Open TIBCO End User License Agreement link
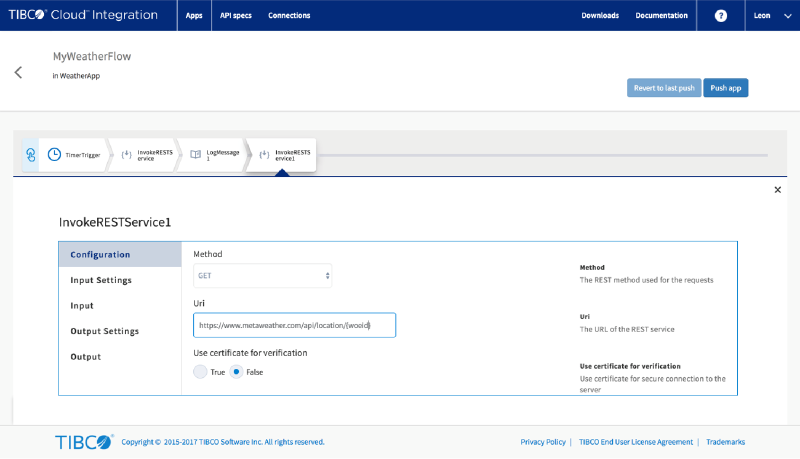This screenshot has width=800, height=459. pyautogui.click(x=636, y=442)
